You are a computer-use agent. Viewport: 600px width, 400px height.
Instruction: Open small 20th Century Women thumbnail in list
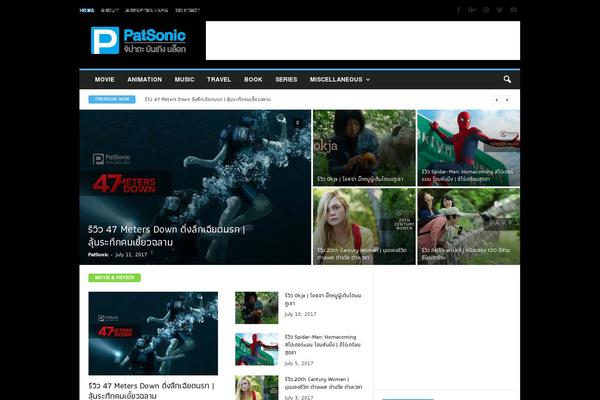[x=257, y=388]
